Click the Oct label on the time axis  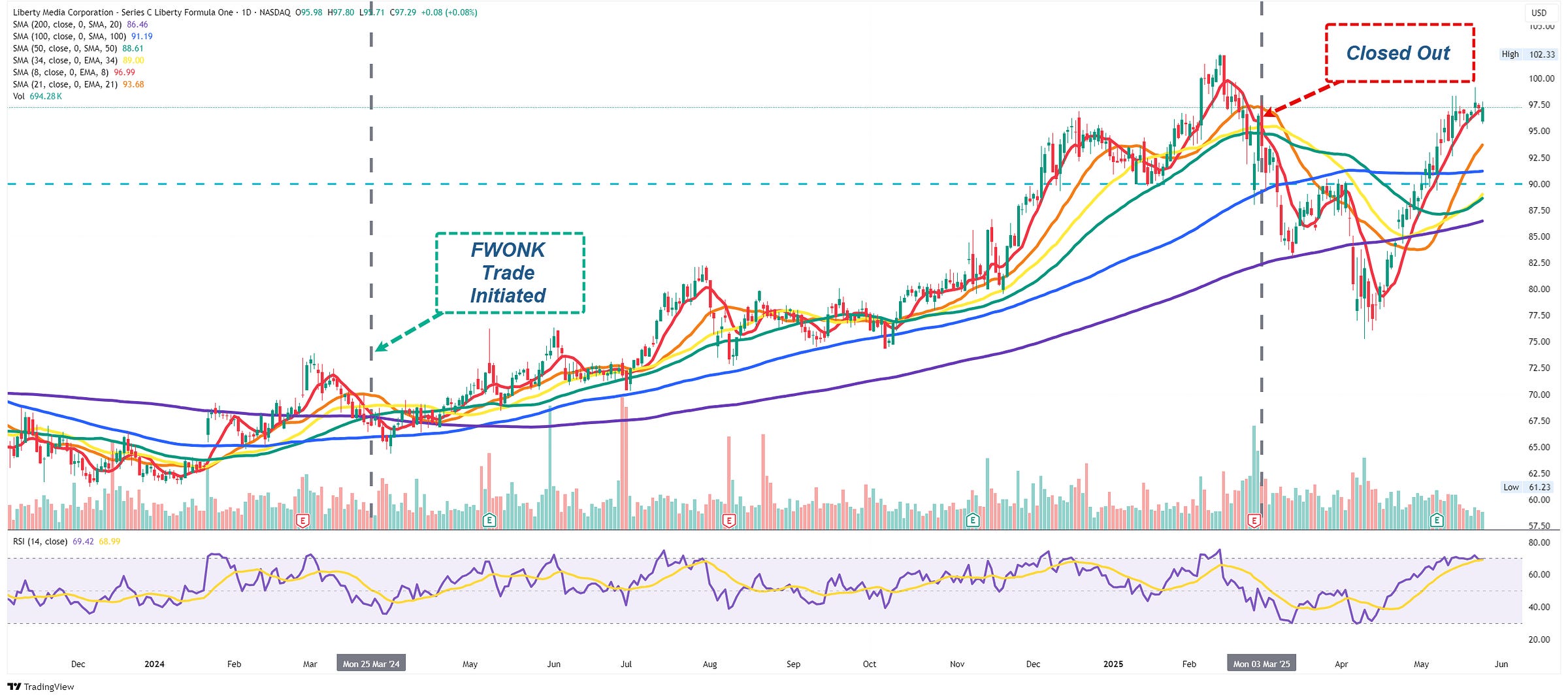[870, 664]
